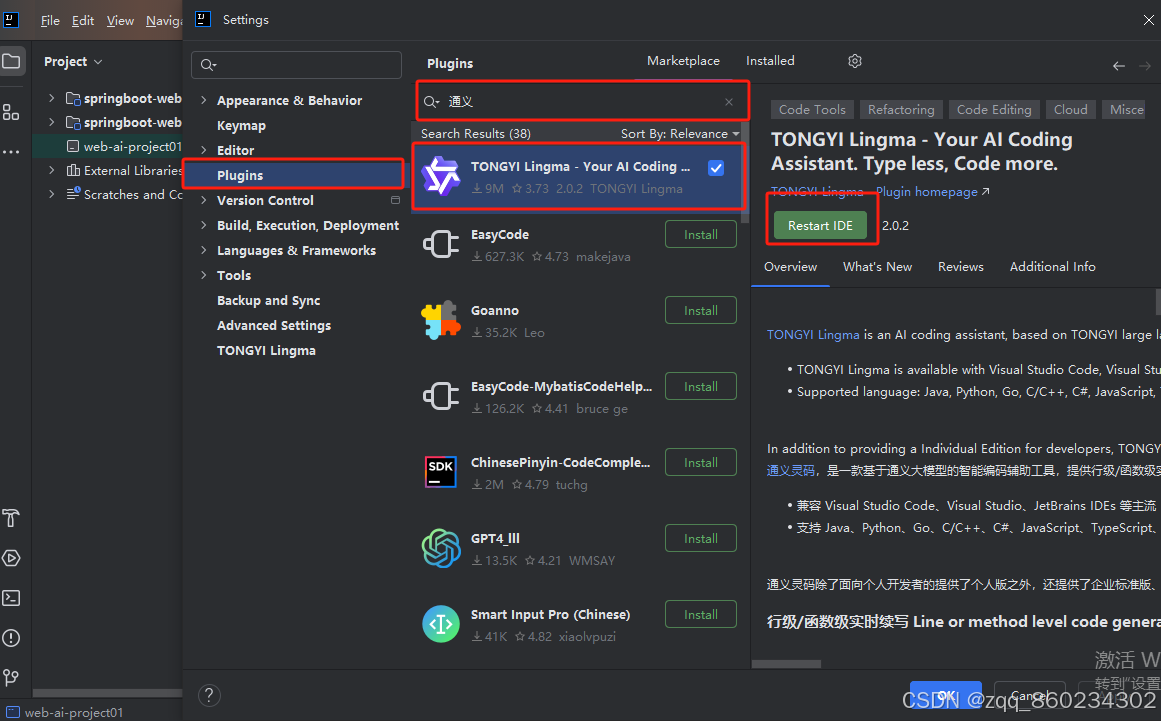
Task: Click the GPT4_lll plugin icon
Action: (441, 548)
